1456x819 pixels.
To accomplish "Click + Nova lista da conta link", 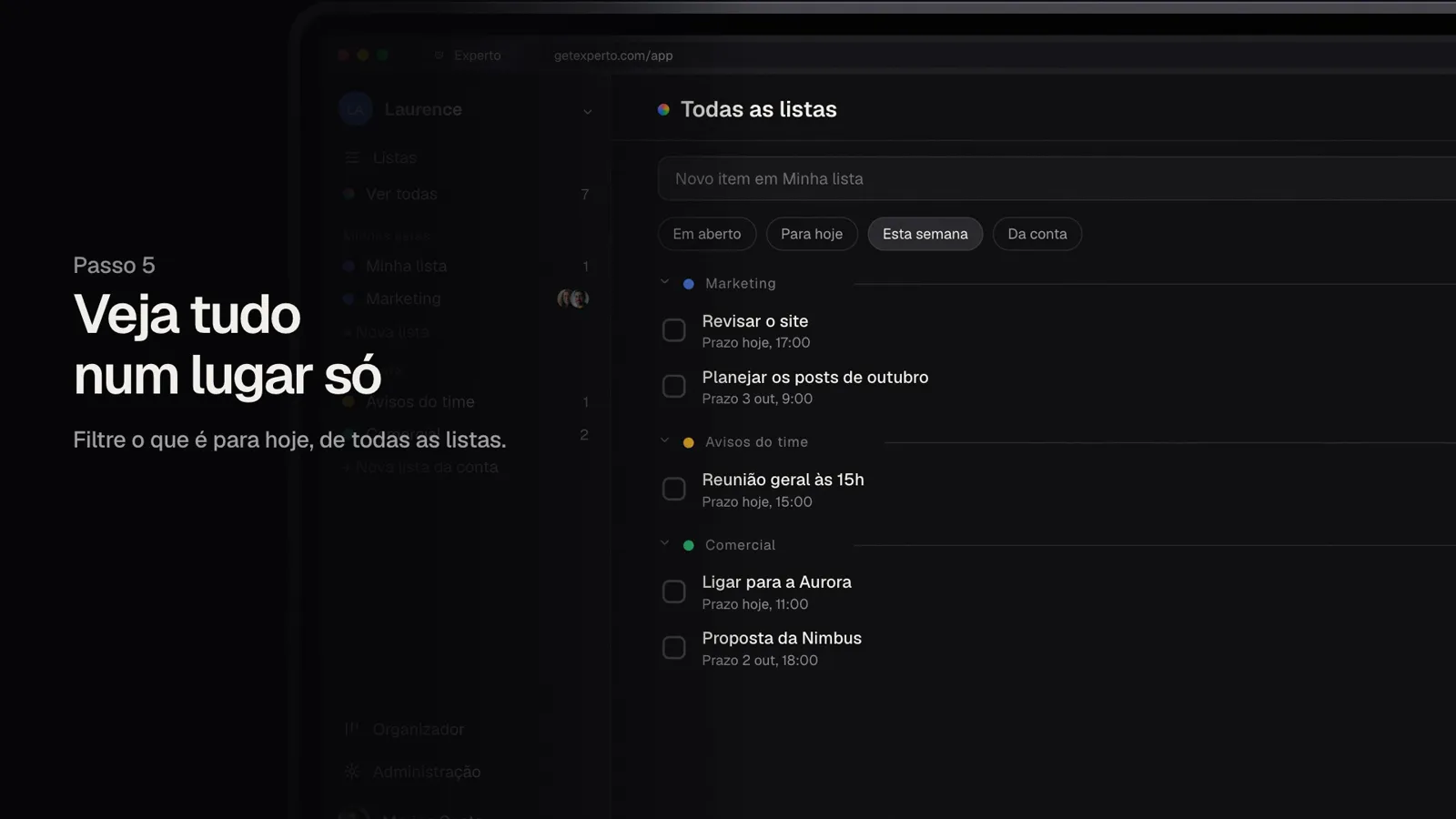I will click(x=420, y=467).
